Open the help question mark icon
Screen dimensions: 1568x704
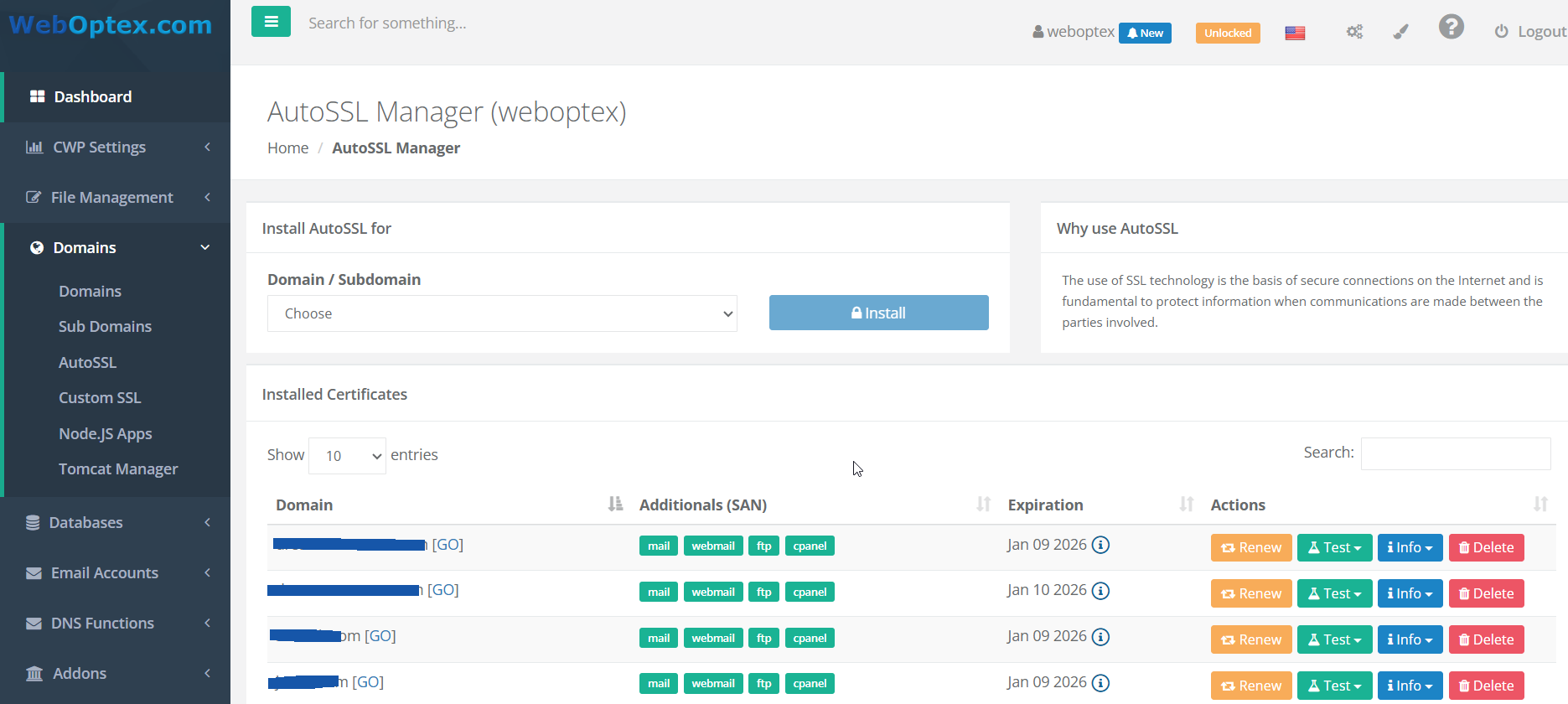coord(1451,28)
